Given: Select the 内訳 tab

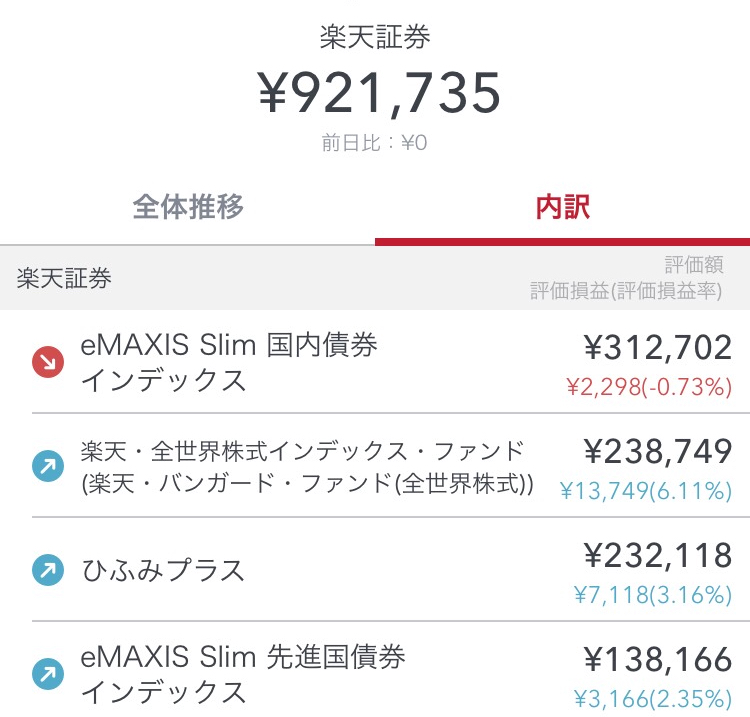Looking at the screenshot, I should [562, 207].
